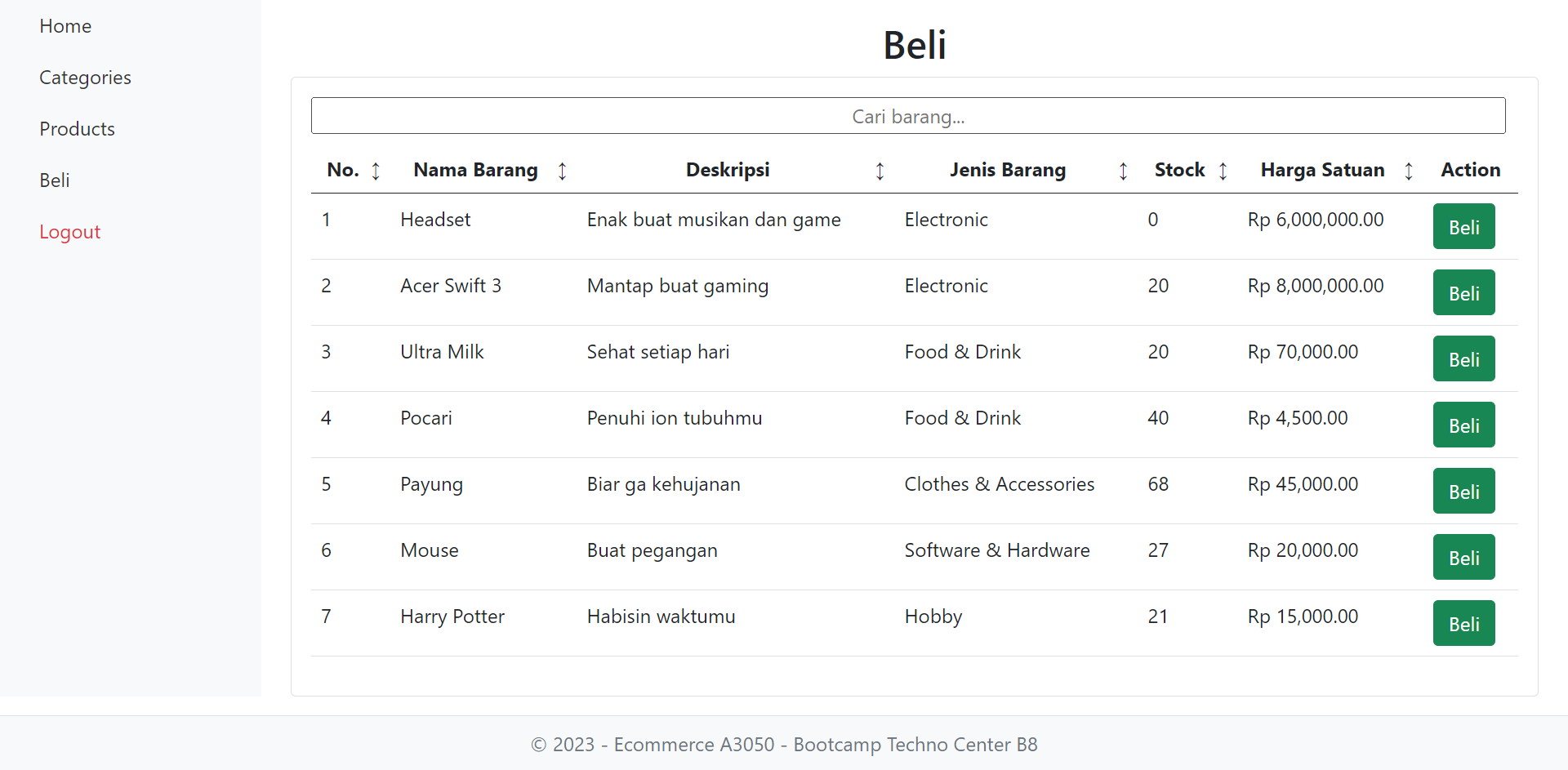1568x770 pixels.
Task: Buy the Headset item
Action: pyautogui.click(x=1463, y=227)
